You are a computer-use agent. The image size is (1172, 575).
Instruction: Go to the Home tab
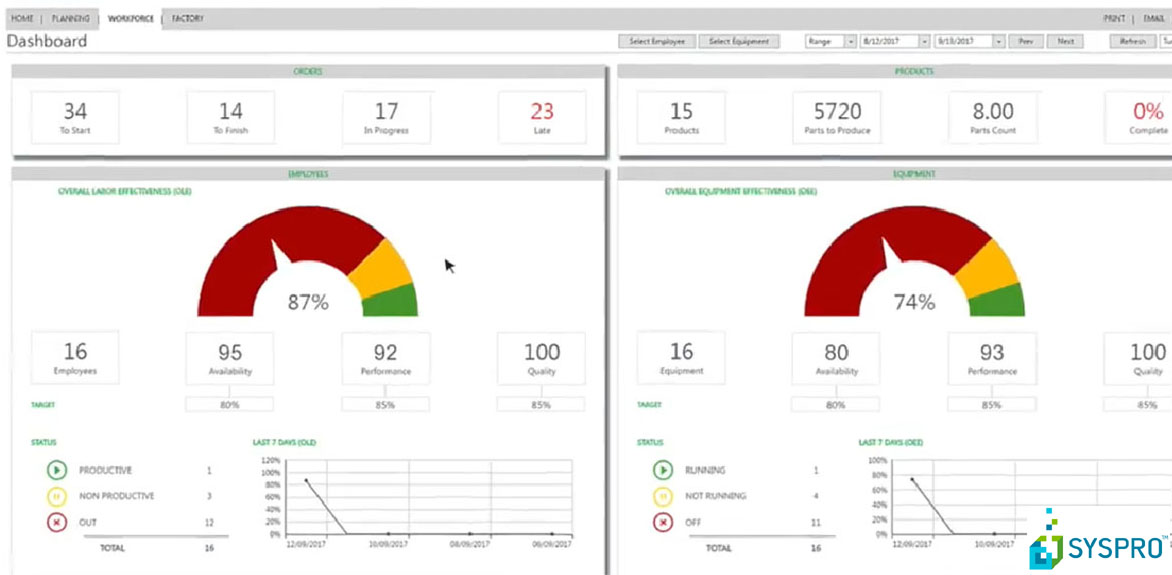[22, 19]
